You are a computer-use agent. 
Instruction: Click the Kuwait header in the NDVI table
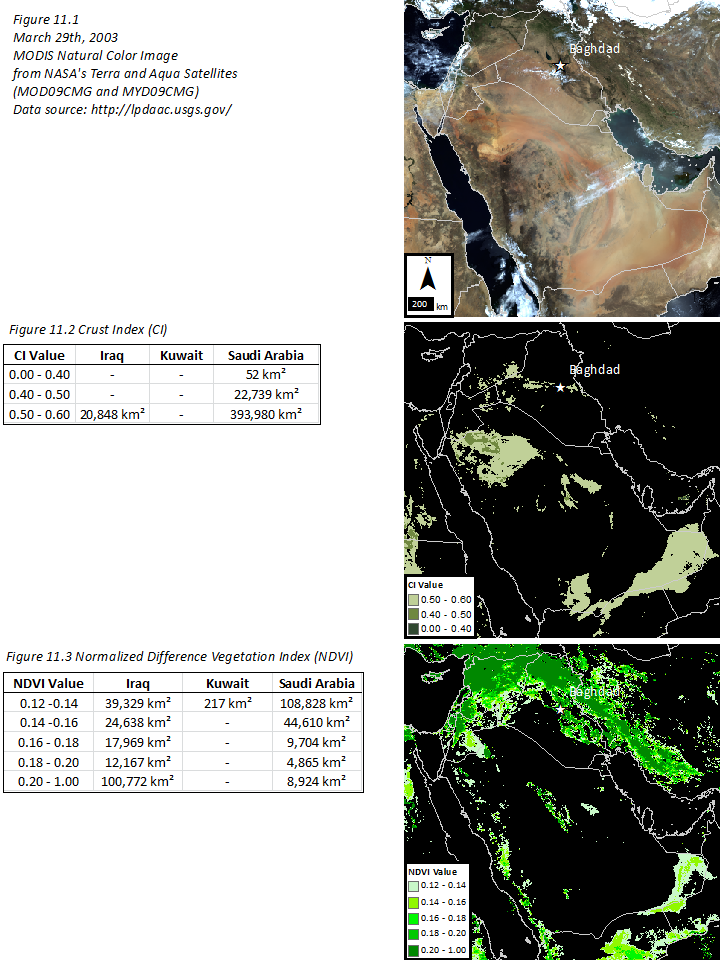click(227, 683)
